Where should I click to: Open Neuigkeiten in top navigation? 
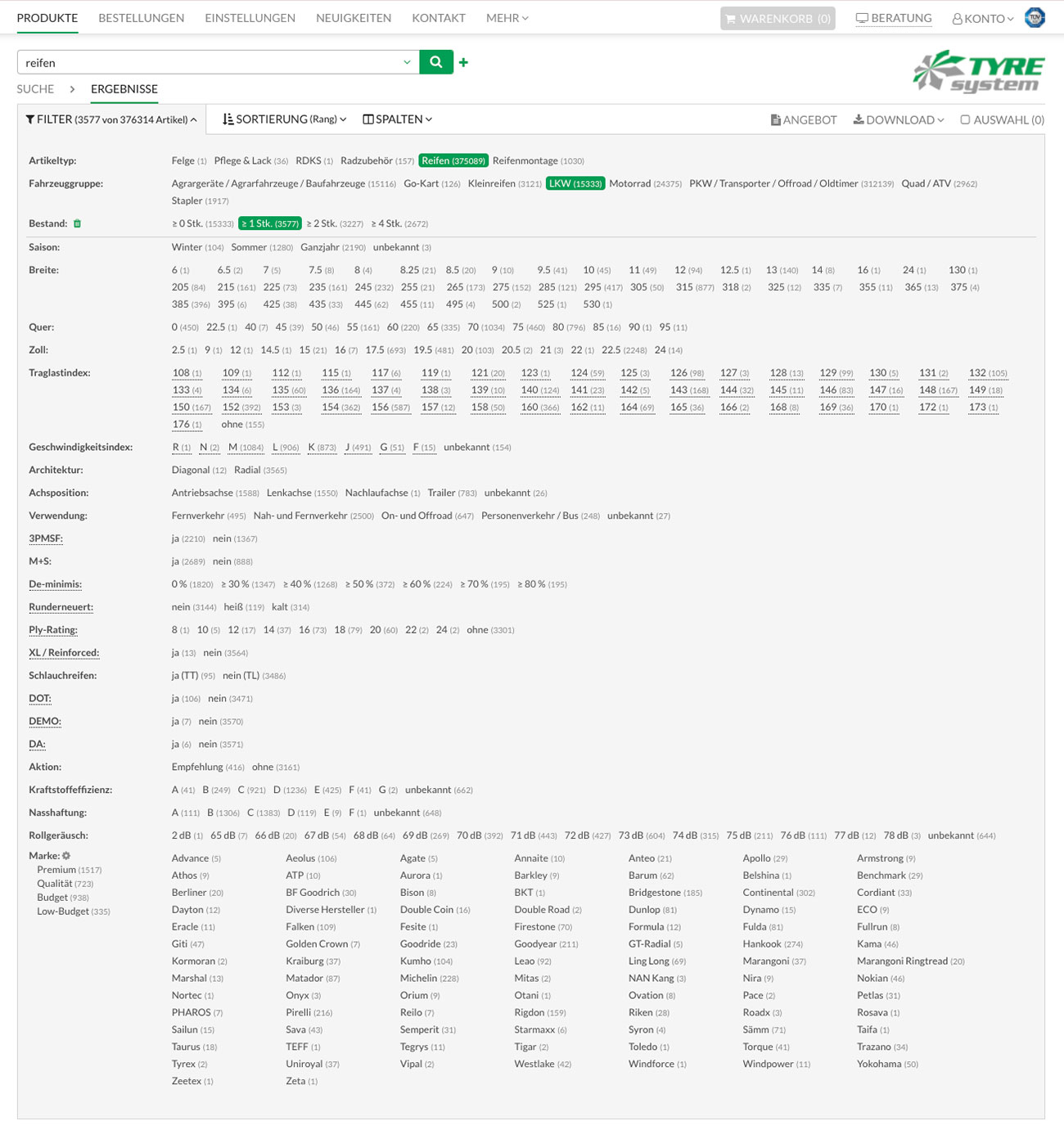point(354,18)
